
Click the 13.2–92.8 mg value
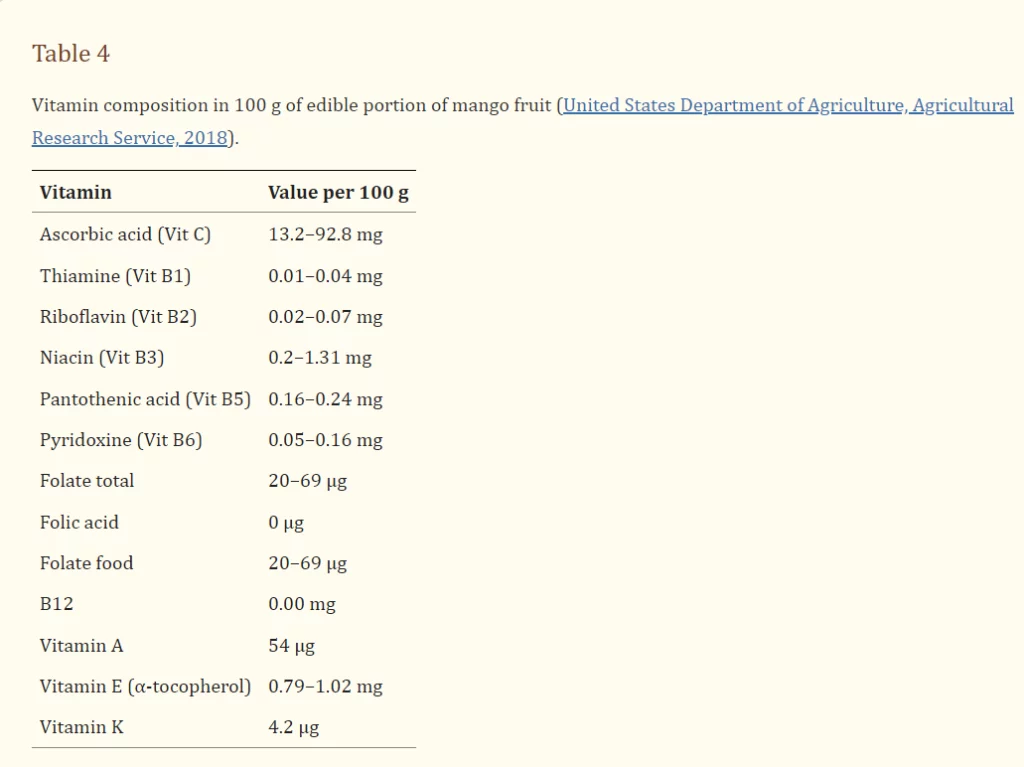coord(325,234)
